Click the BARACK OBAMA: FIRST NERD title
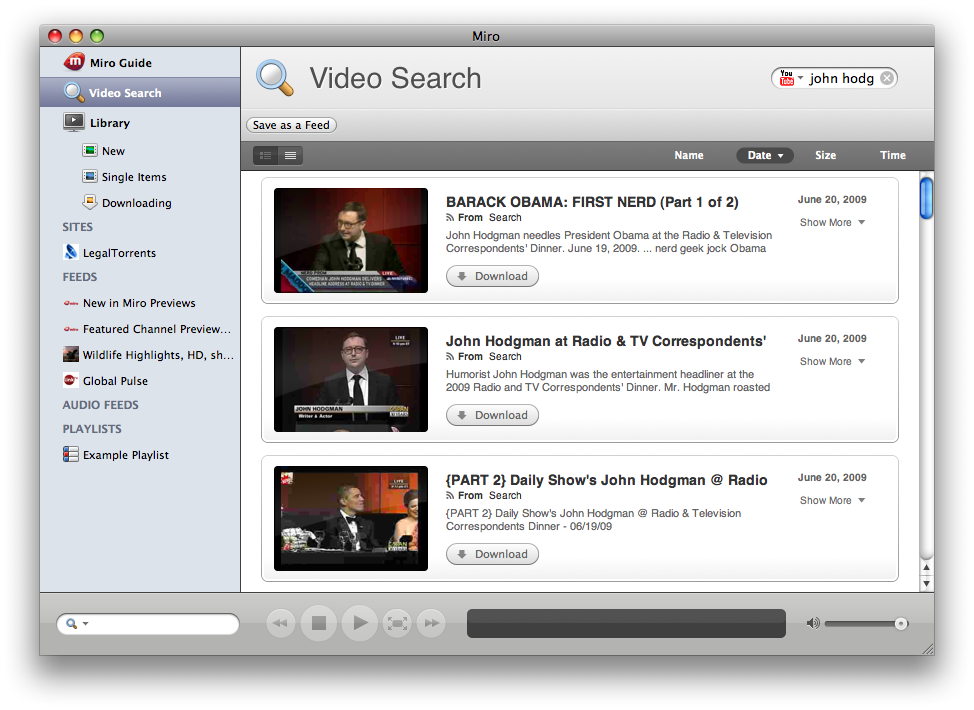 tap(592, 203)
